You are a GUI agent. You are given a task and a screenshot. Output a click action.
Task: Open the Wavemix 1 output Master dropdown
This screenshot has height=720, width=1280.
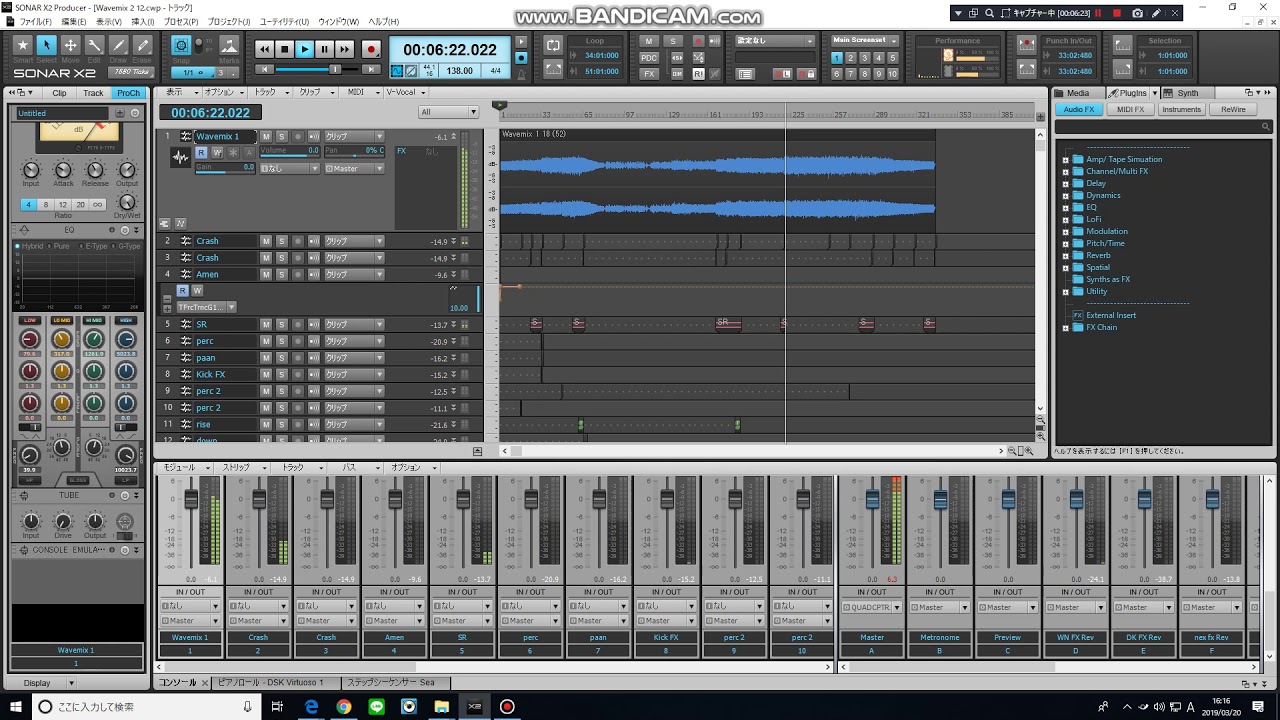point(354,168)
